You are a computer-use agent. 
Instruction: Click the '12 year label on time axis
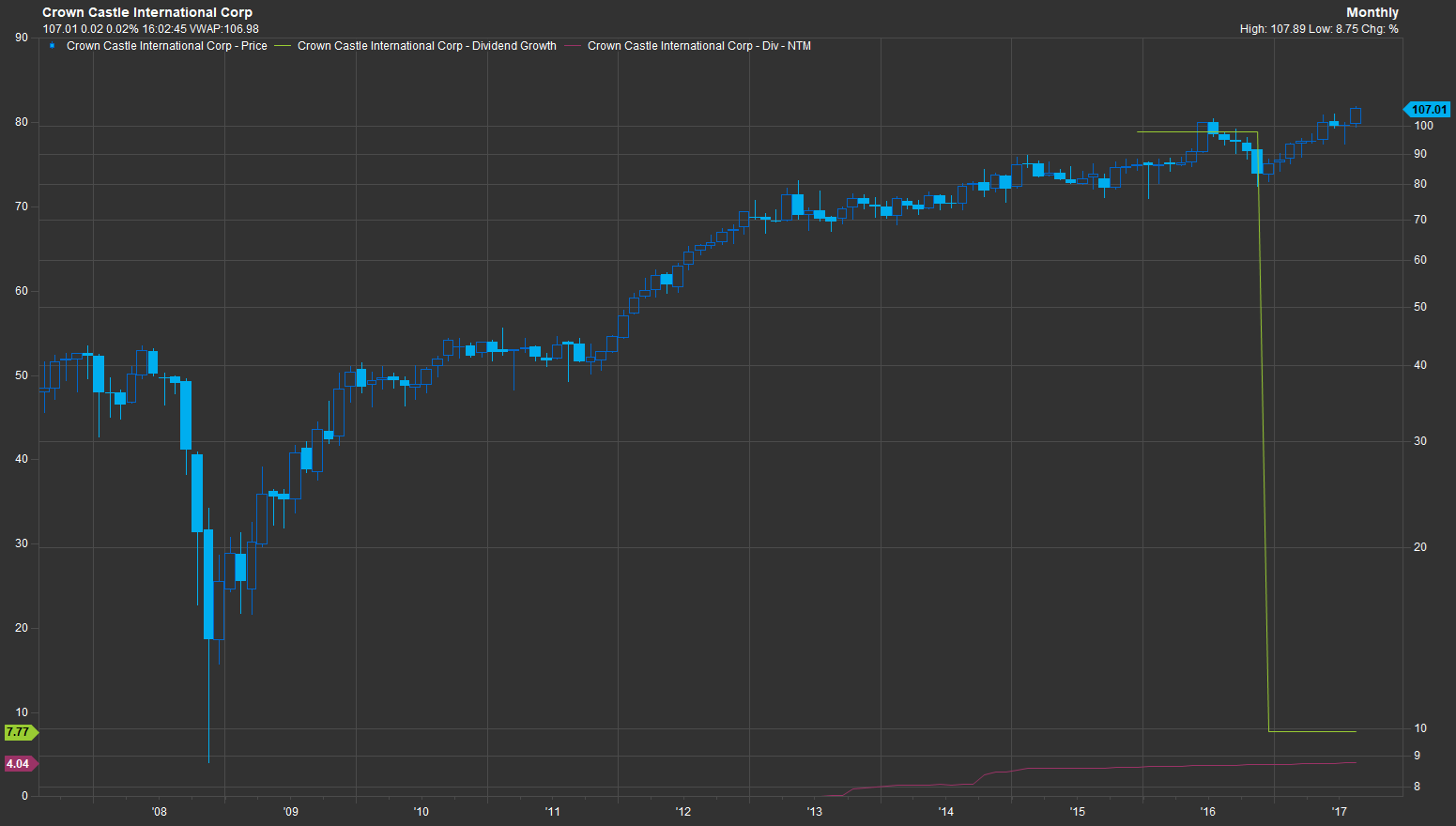[x=682, y=812]
